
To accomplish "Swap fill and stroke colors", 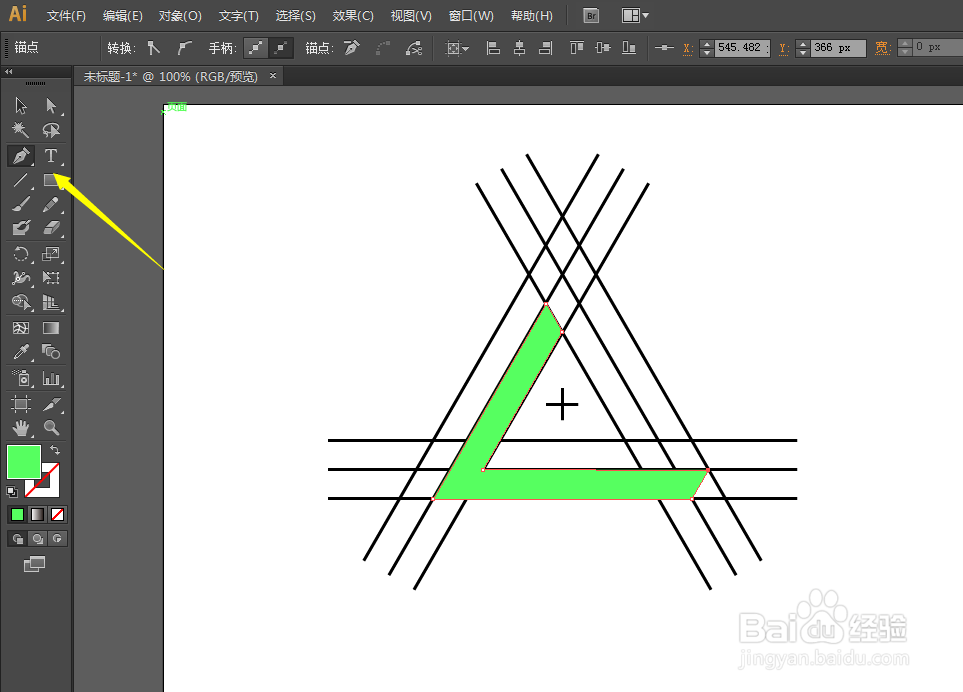I will (x=55, y=449).
